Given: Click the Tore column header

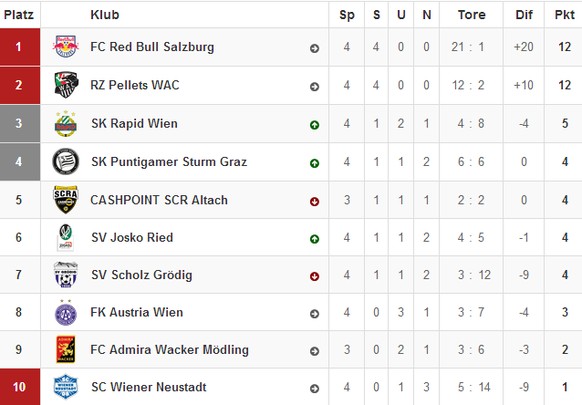Looking at the screenshot, I should pos(471,14).
